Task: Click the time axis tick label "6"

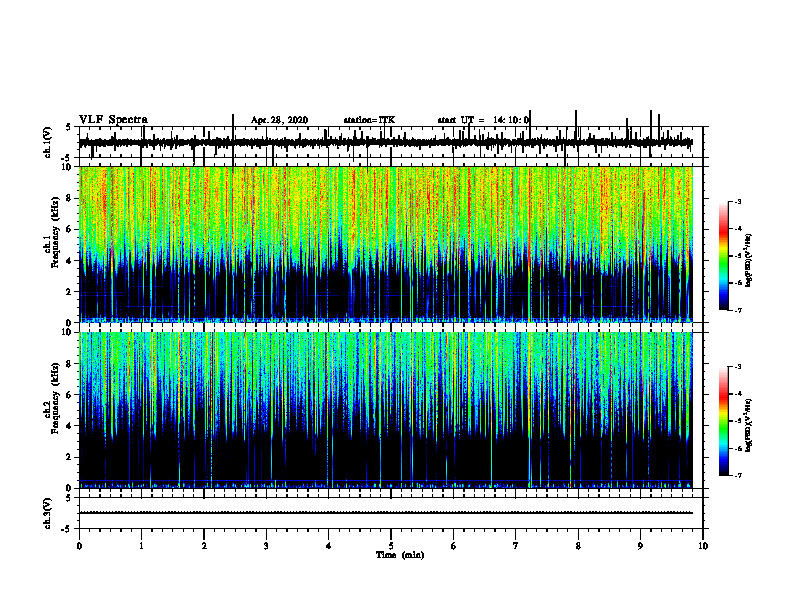Action: pyautogui.click(x=454, y=546)
